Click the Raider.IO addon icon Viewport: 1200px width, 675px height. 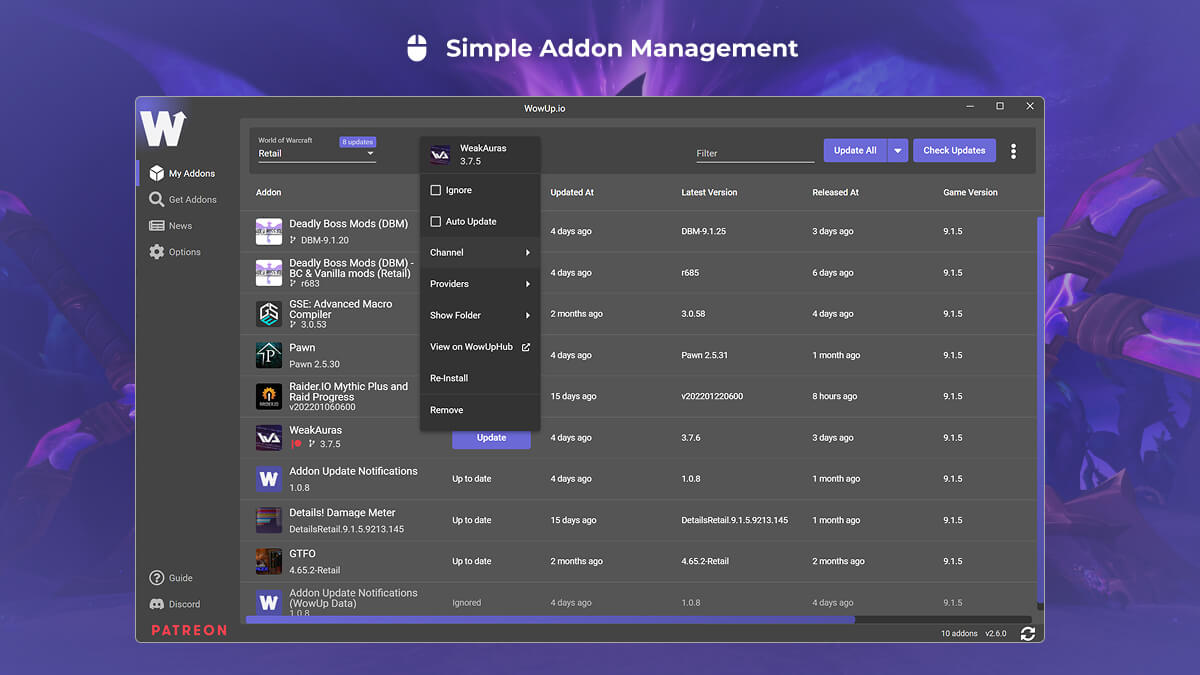click(268, 396)
